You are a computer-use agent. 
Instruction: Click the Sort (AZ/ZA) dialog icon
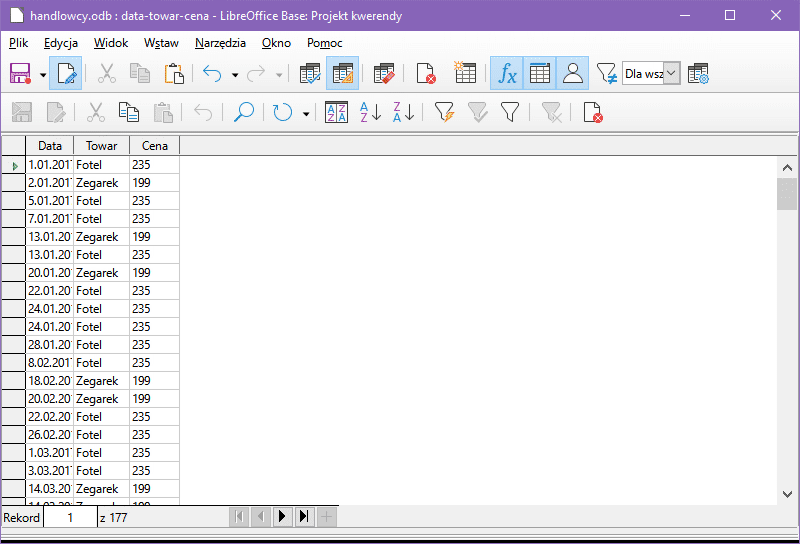click(337, 113)
